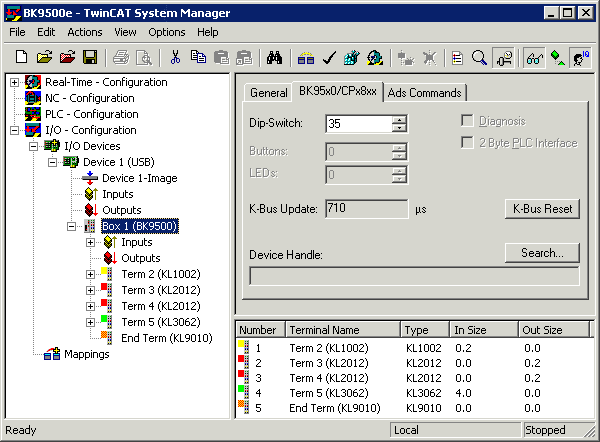
Task: Click the magnifier Scan devices icon
Action: 479,58
